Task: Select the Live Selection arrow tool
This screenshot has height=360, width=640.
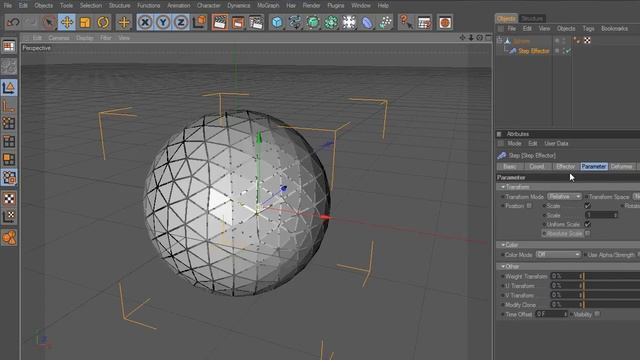Action: pyautogui.click(x=49, y=22)
